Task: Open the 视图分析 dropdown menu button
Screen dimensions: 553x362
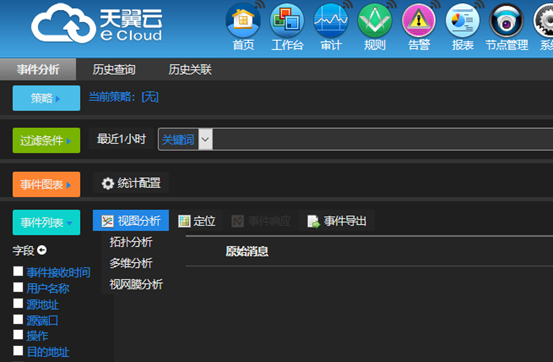Action: pyautogui.click(x=131, y=221)
